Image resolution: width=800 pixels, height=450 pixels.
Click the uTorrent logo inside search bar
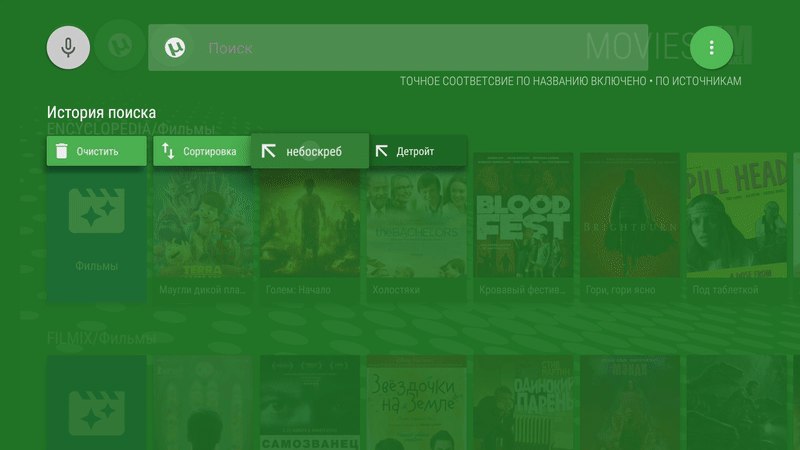(x=174, y=47)
